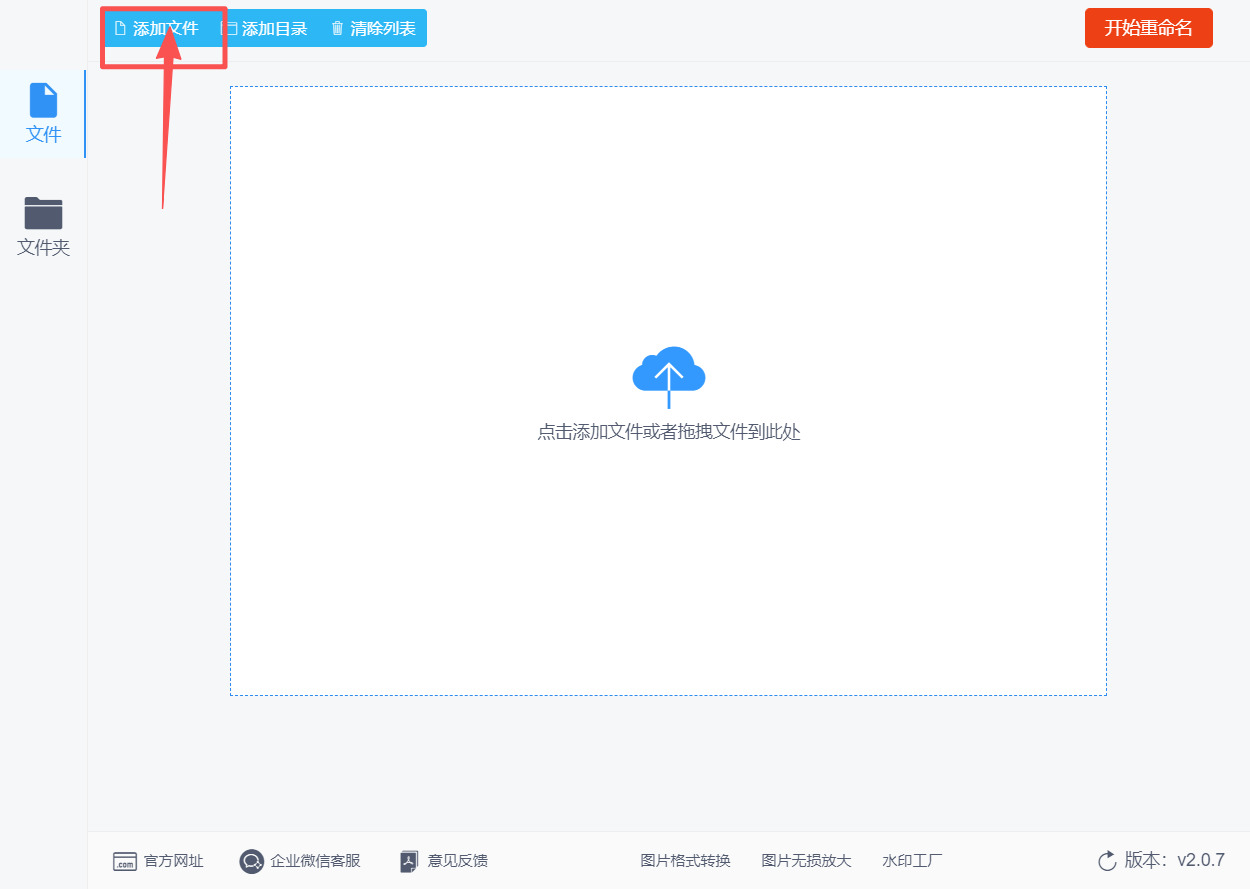Open the 图片格式转换 tool link
This screenshot has height=889, width=1250.
(x=686, y=861)
